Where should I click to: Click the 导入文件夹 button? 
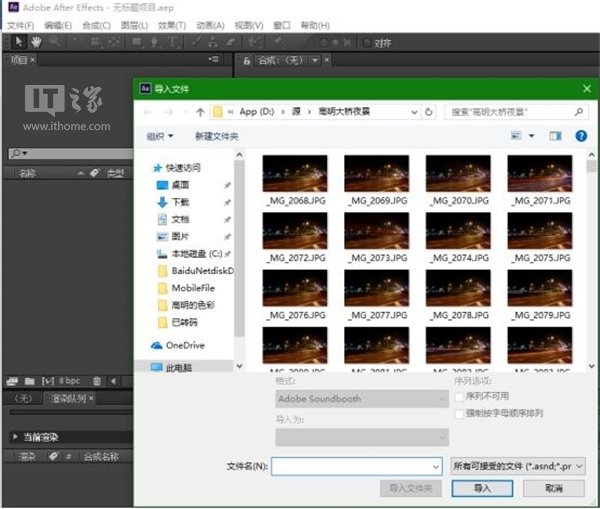coord(411,488)
